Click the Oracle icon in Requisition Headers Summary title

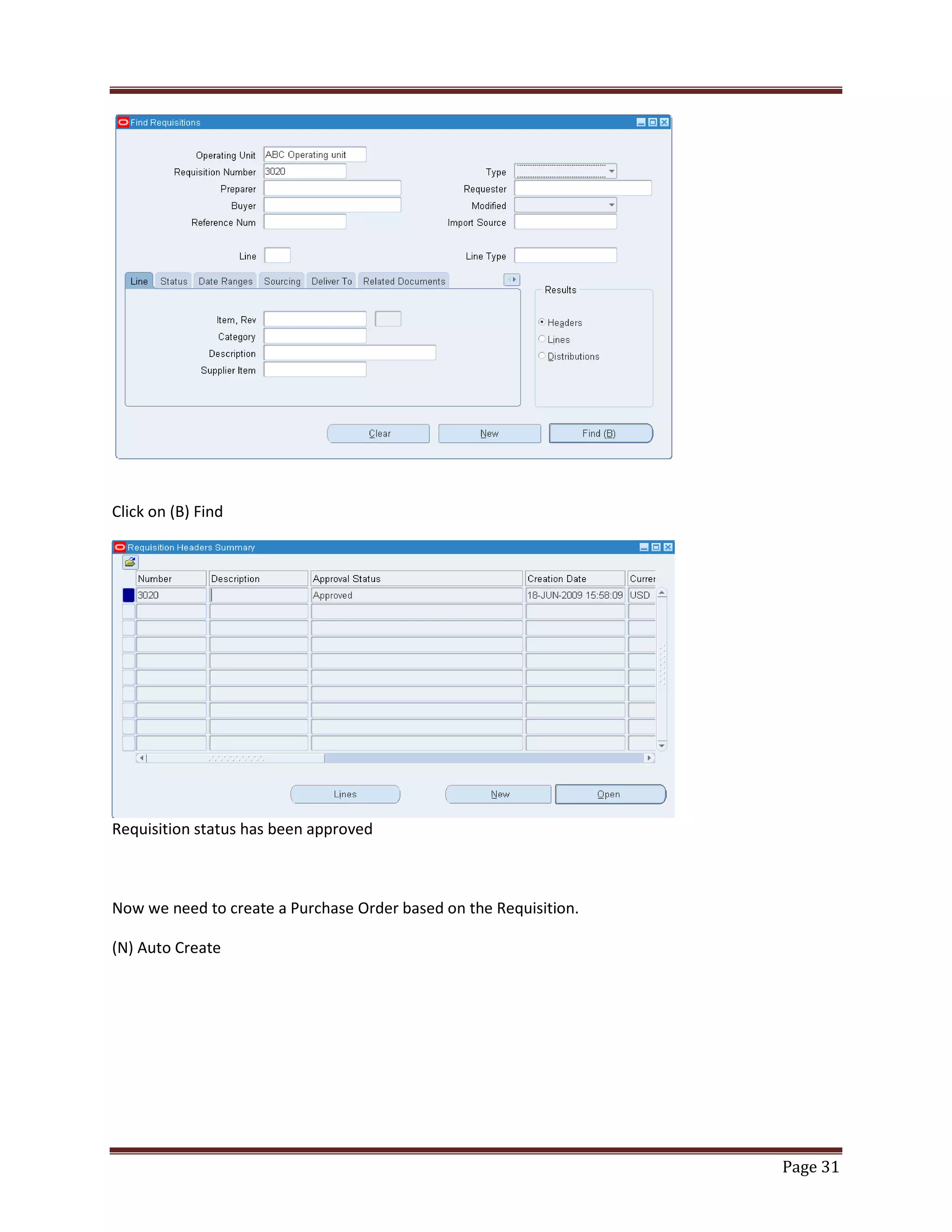tap(120, 547)
